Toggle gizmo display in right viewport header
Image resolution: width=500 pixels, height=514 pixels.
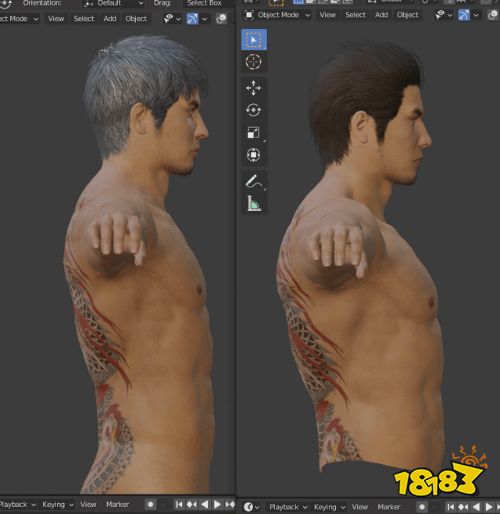(x=464, y=15)
